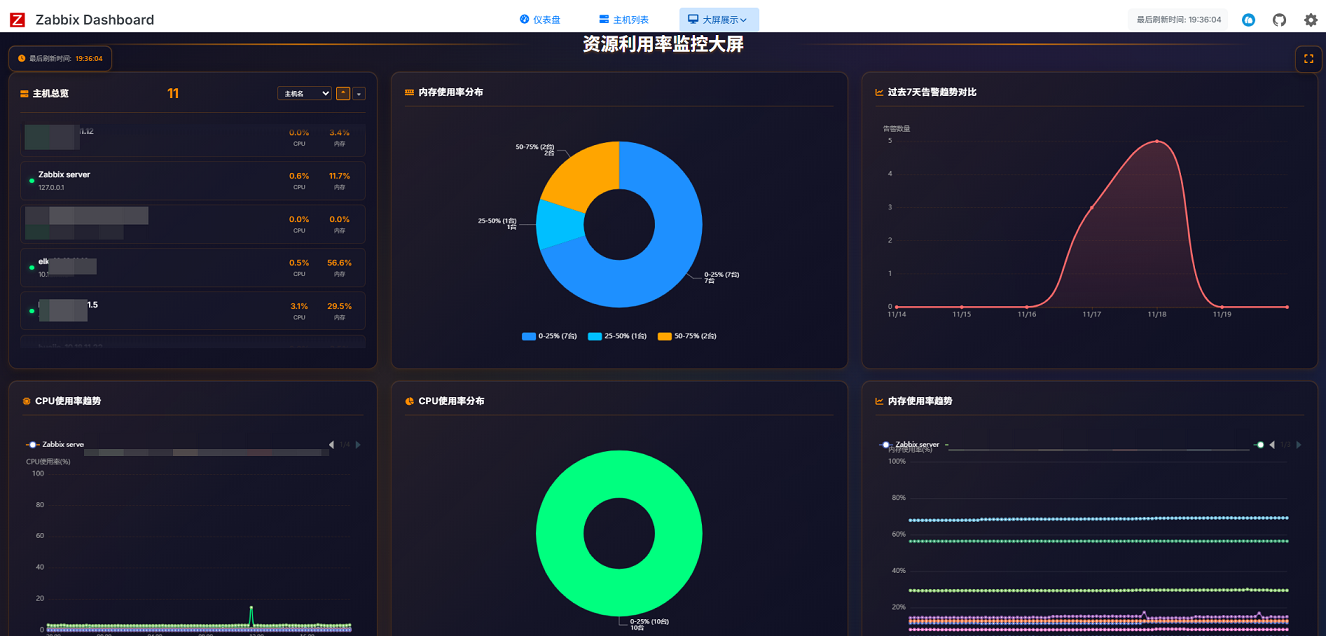Open the 主机名 sort dropdown

pos(304,94)
